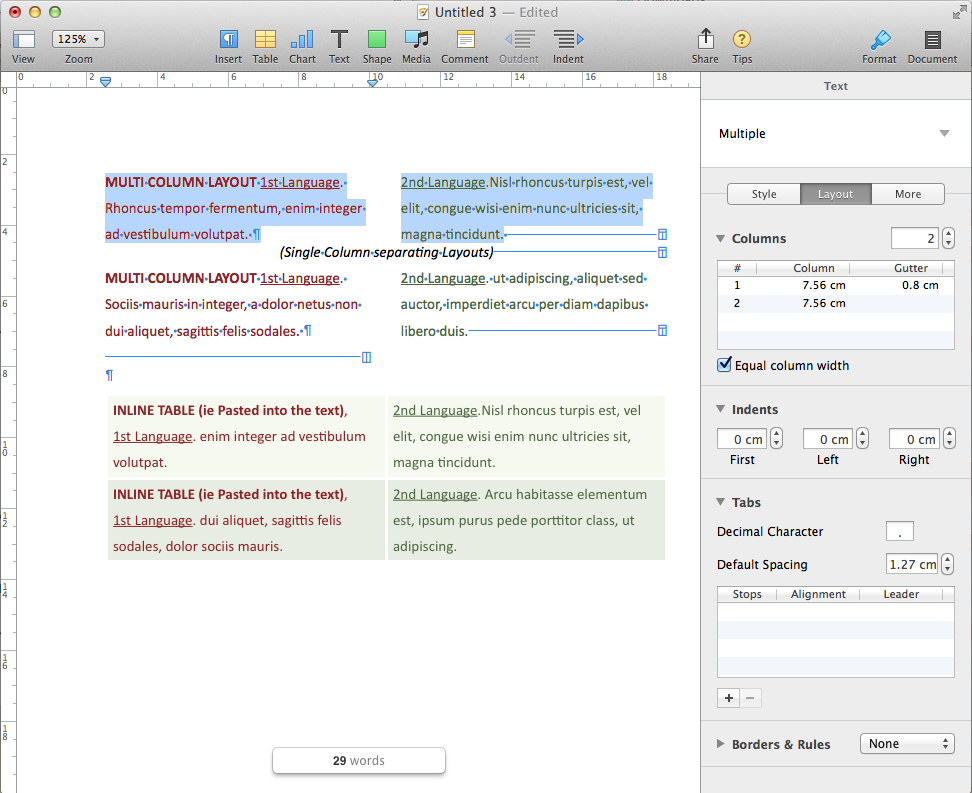Insert a Comment via toolbar icon

coord(465,40)
